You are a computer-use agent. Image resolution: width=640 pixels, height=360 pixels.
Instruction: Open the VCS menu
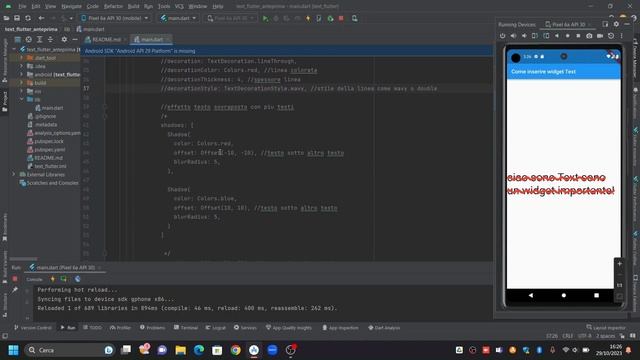179,7
